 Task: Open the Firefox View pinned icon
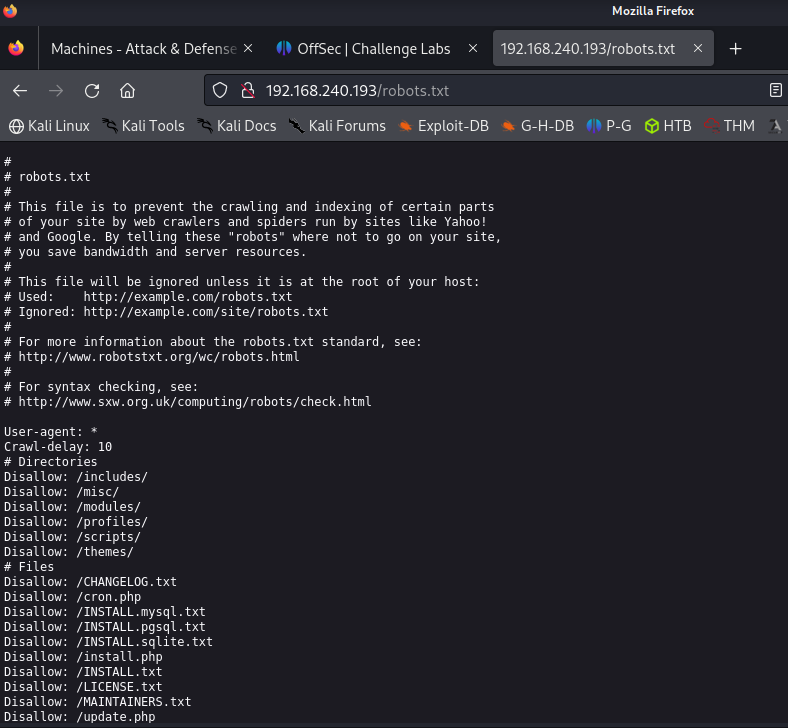pyautogui.click(x=16, y=49)
